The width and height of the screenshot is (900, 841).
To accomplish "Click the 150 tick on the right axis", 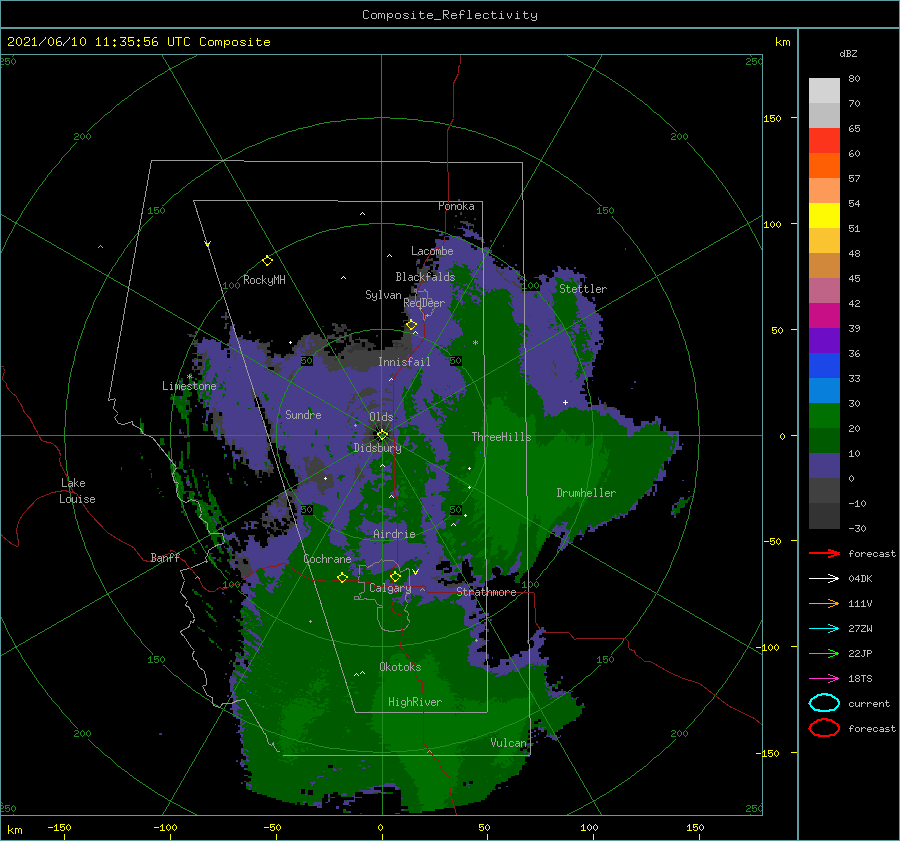I will [x=772, y=118].
